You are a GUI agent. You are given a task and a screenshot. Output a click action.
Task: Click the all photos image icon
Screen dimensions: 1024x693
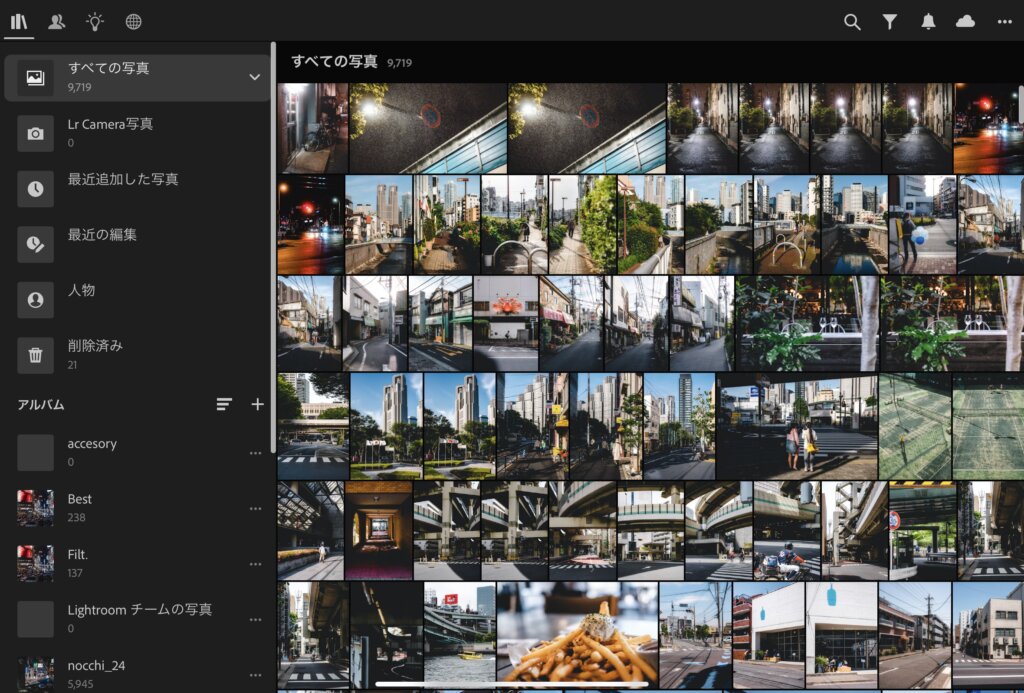pyautogui.click(x=35, y=78)
